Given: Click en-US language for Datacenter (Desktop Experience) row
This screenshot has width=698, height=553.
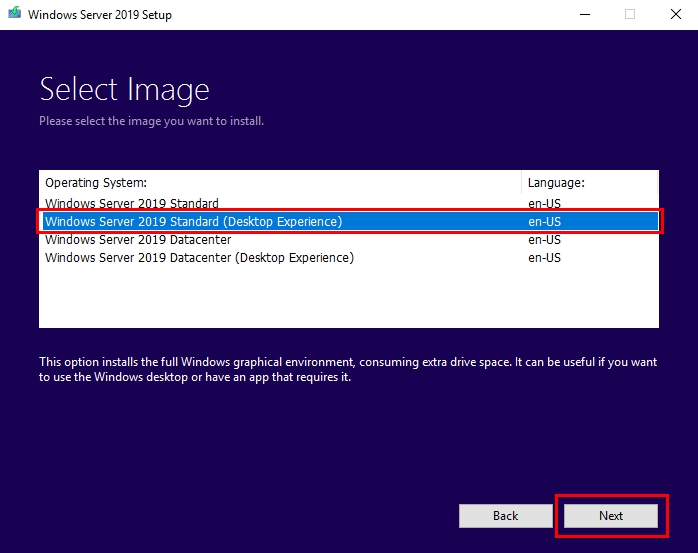Looking at the screenshot, I should tap(544, 257).
